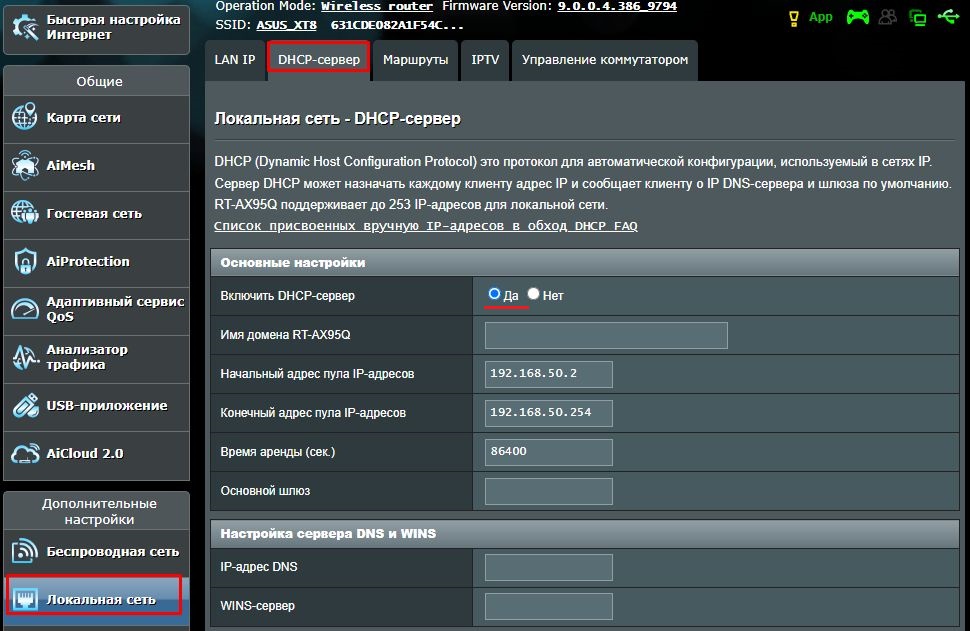Click the Настройка сервера DNS и WINS heading
The width and height of the screenshot is (970, 631).
click(328, 533)
